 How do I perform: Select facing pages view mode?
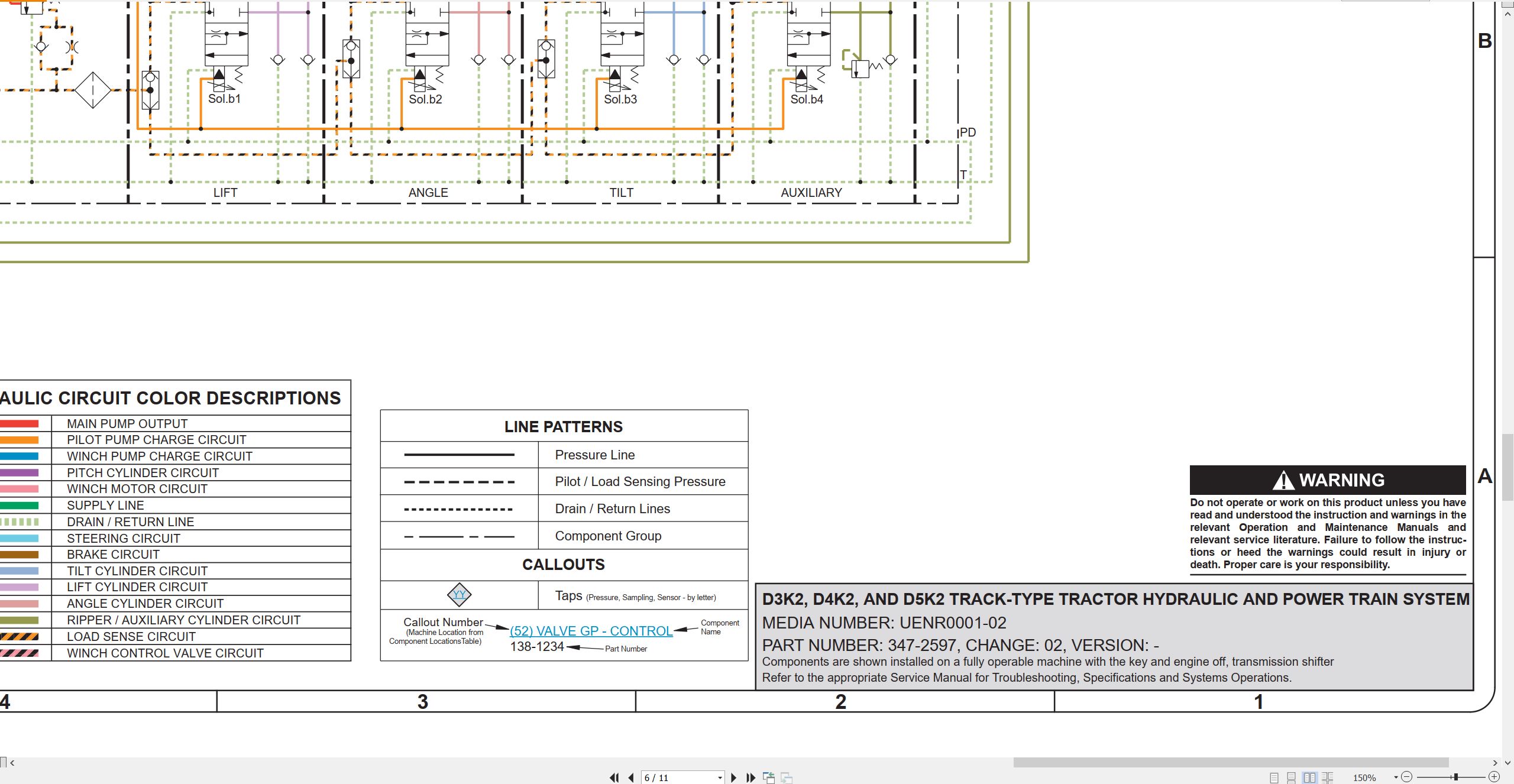(1310, 777)
